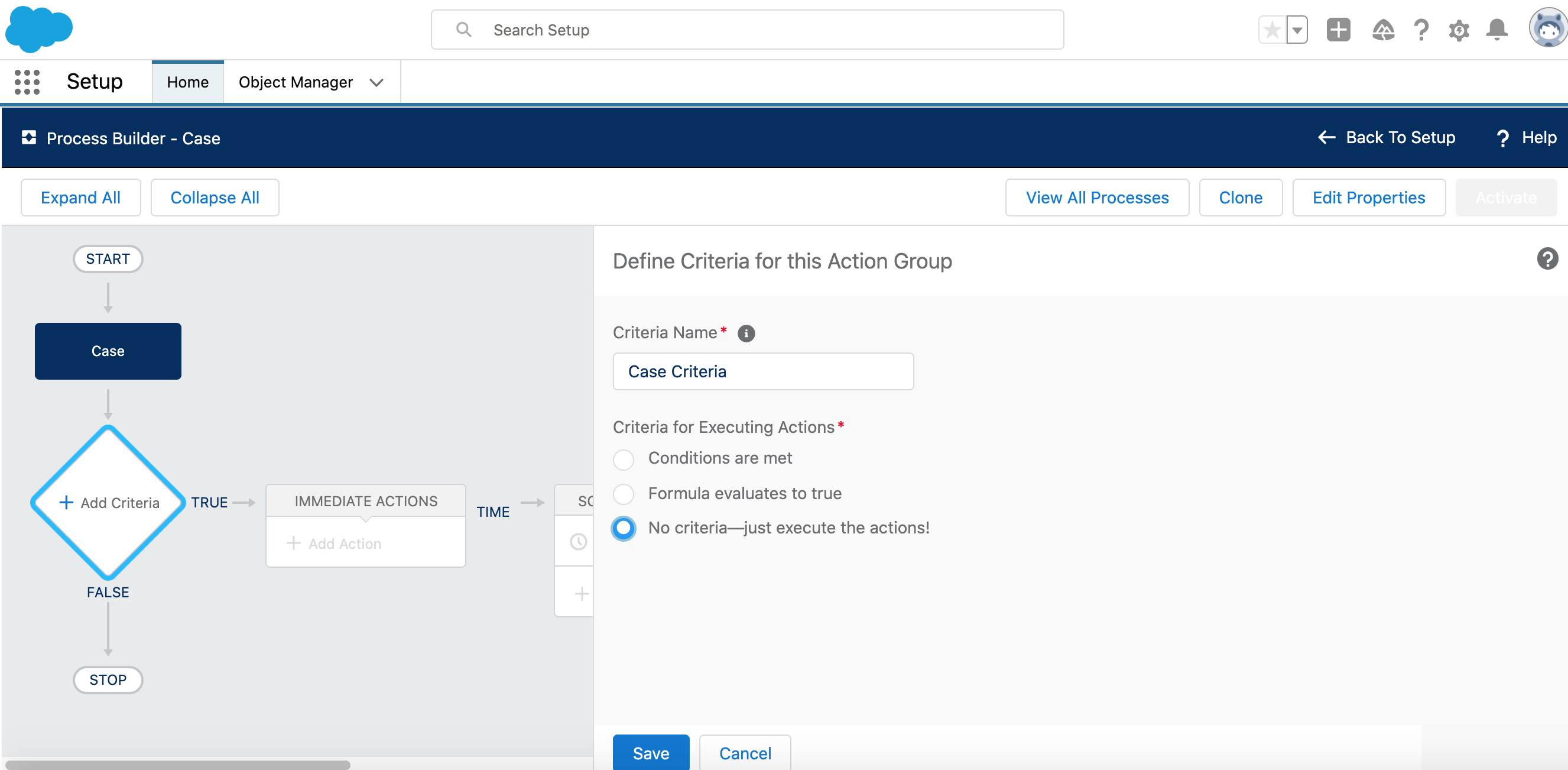Viewport: 1568px width, 770px height.
Task: Focus the Criteria Name input field
Action: click(762, 371)
